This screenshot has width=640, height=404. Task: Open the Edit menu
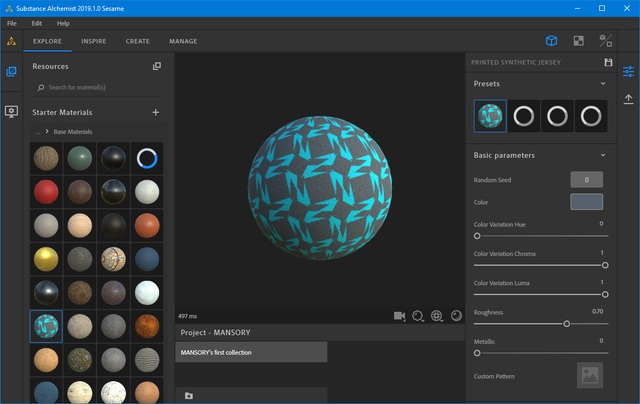tap(36, 22)
